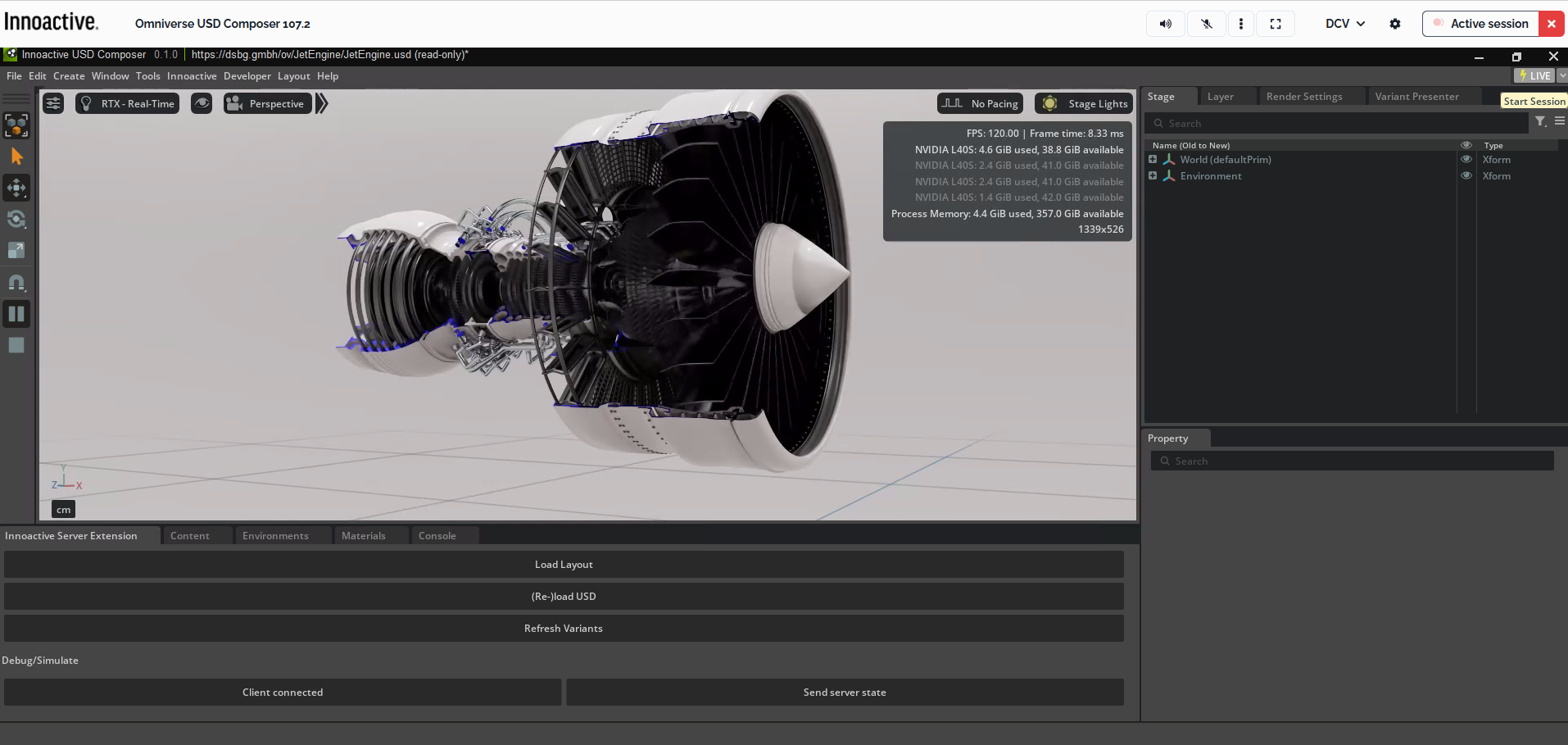1568x745 pixels.
Task: Toggle No Pacing in the viewport
Action: coord(981,103)
